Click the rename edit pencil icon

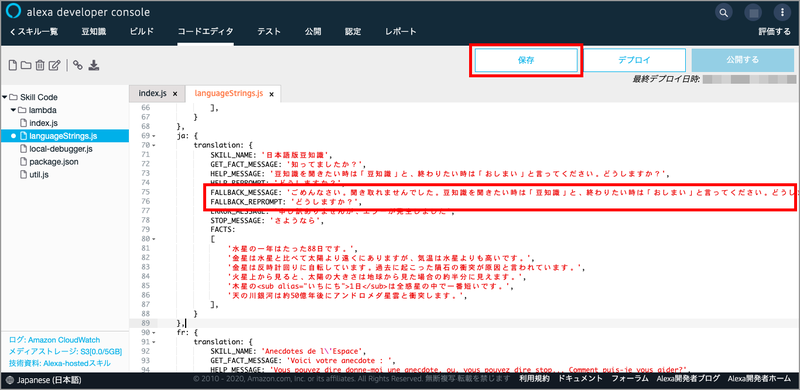point(55,65)
